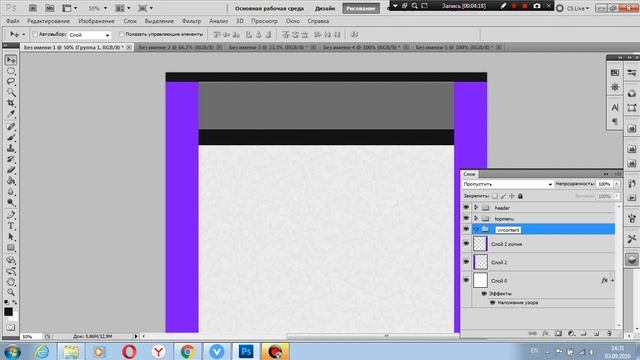Select the Eyedropper tool
The height and width of the screenshot is (360, 640).
point(11,114)
